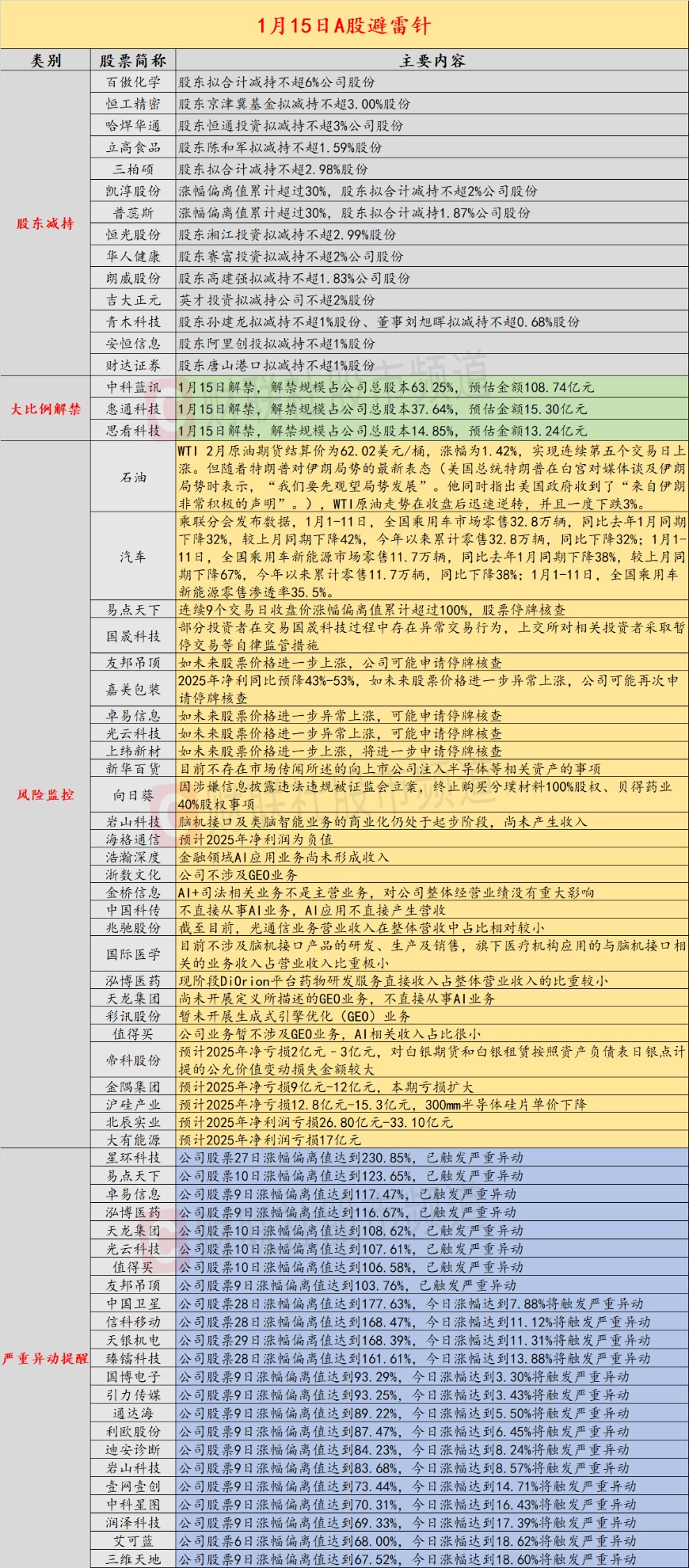Select stock name 恒工精密
689x1568 pixels.
[x=133, y=104]
